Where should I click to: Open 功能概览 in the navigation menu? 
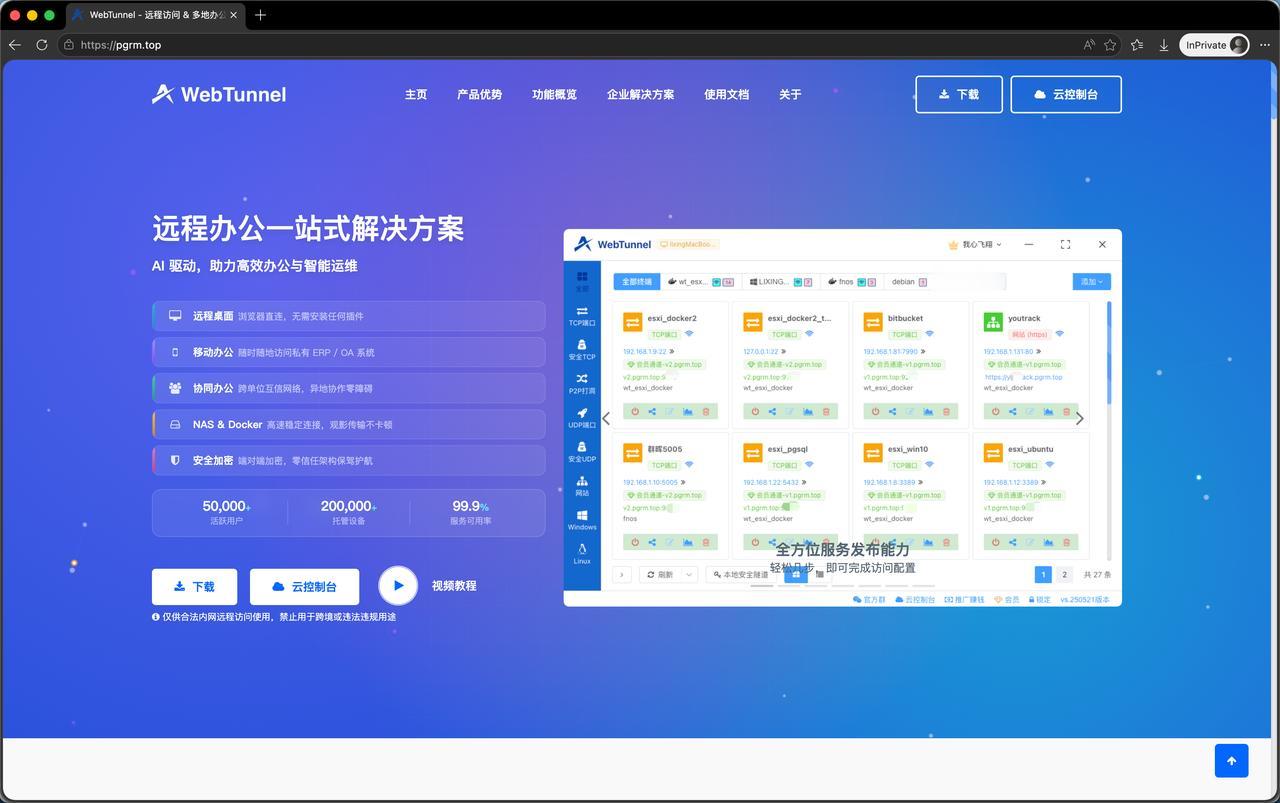[554, 94]
